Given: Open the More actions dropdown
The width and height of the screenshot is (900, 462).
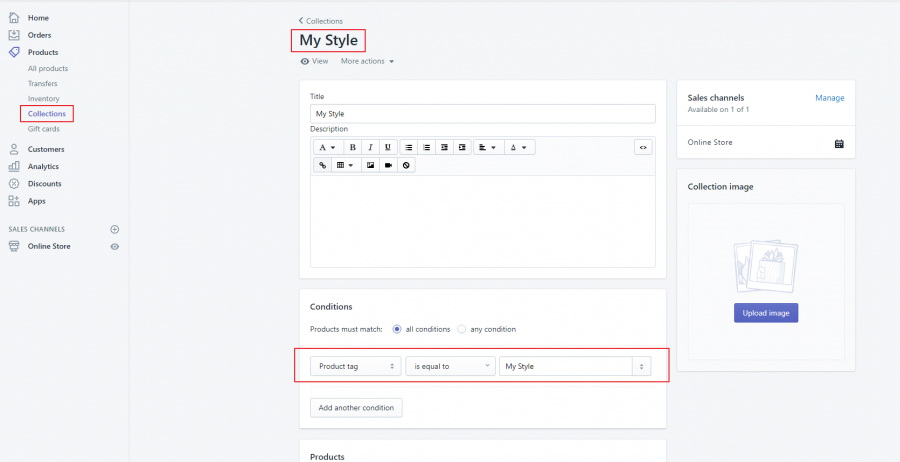Looking at the screenshot, I should (x=367, y=61).
